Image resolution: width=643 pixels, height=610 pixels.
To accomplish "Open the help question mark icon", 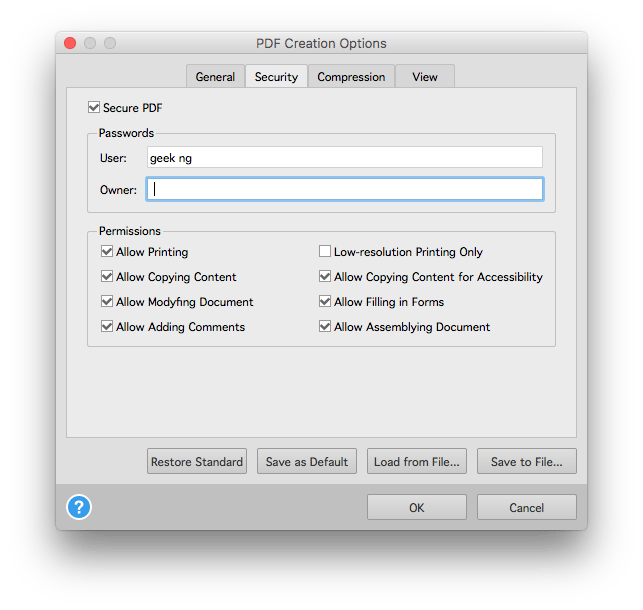I will (79, 507).
